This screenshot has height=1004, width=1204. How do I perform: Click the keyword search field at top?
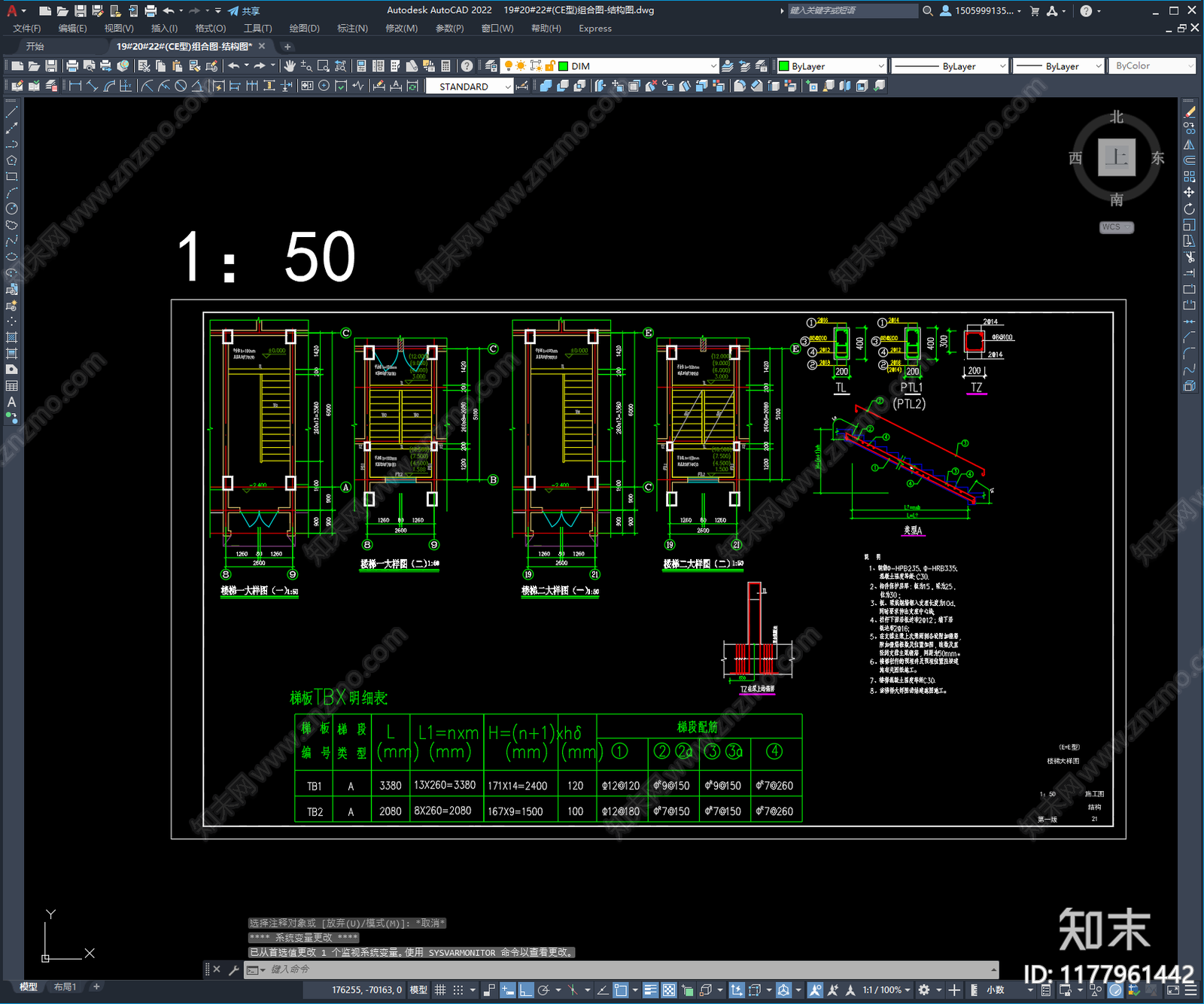pyautogui.click(x=853, y=11)
